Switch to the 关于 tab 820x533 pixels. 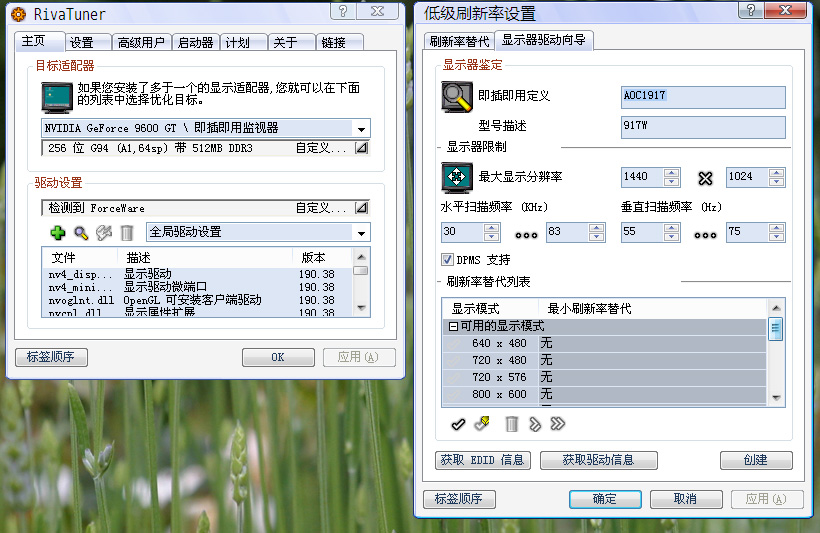[x=292, y=42]
